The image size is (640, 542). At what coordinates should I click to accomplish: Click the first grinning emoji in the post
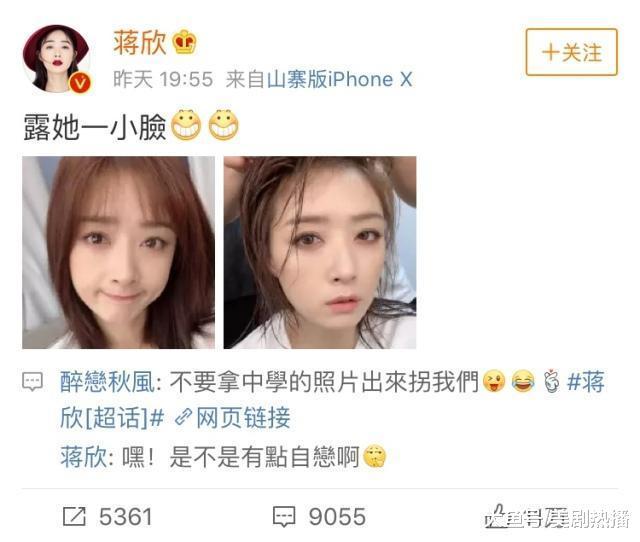(186, 125)
